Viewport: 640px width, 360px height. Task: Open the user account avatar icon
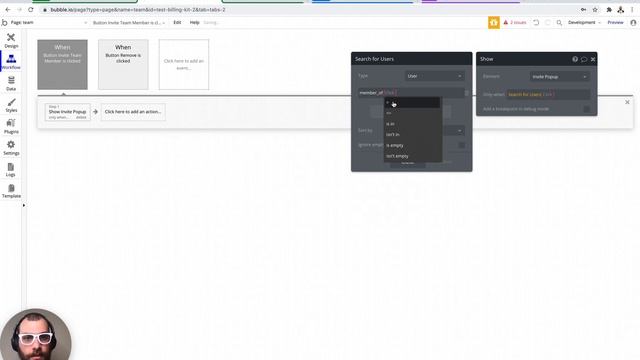click(633, 22)
